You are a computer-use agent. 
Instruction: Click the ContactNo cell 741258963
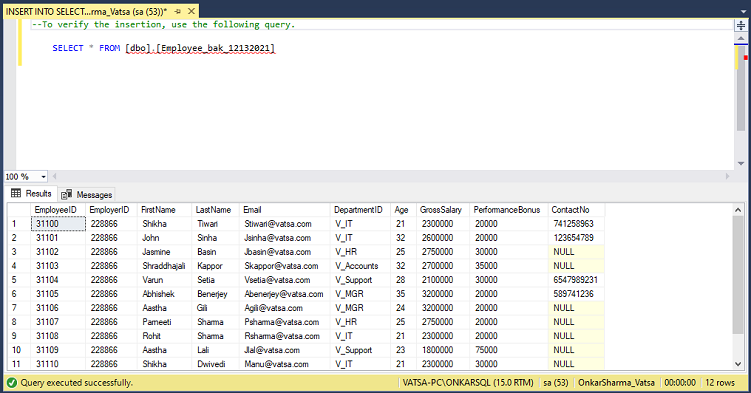576,224
